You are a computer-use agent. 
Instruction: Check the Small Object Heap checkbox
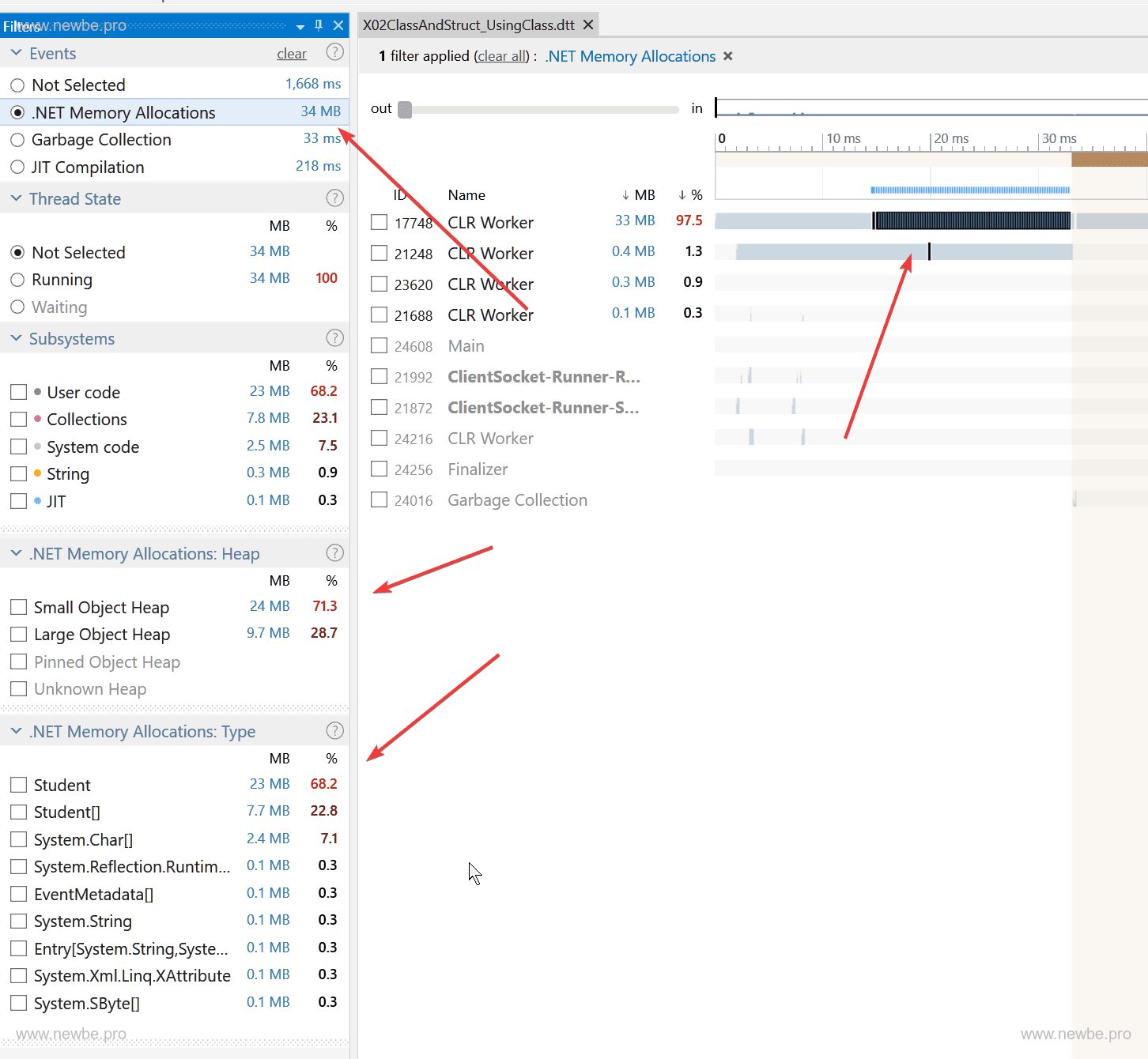(x=19, y=607)
